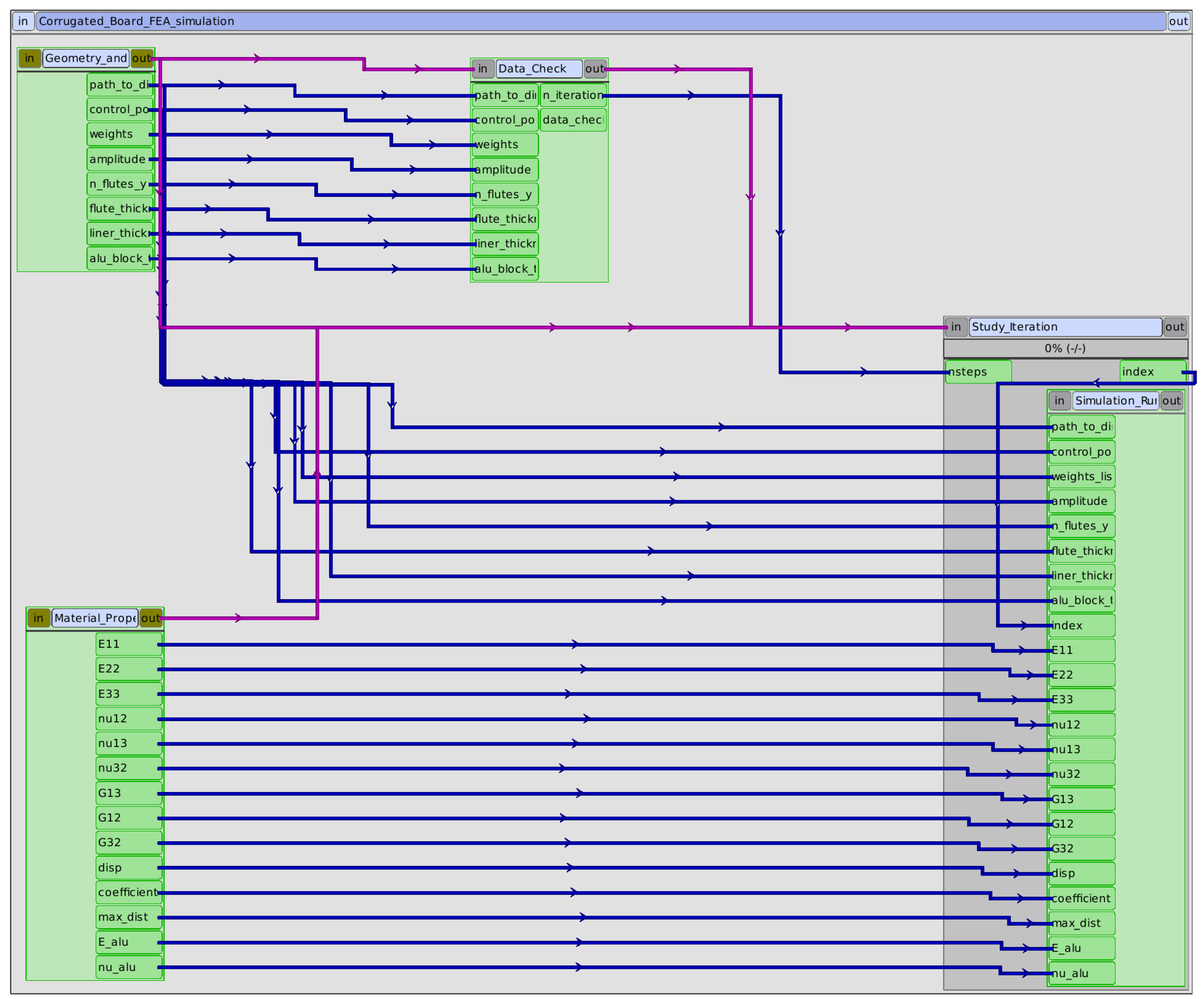Select the amplitude input port on Data_Check
Image resolution: width=1204 pixels, height=999 pixels.
coord(505,169)
